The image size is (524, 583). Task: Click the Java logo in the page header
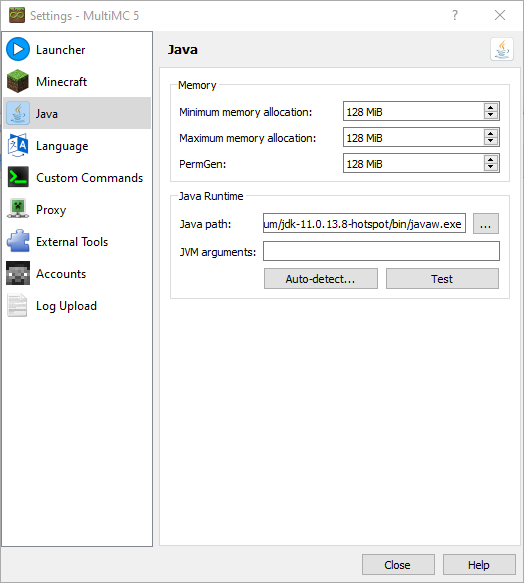click(x=502, y=49)
